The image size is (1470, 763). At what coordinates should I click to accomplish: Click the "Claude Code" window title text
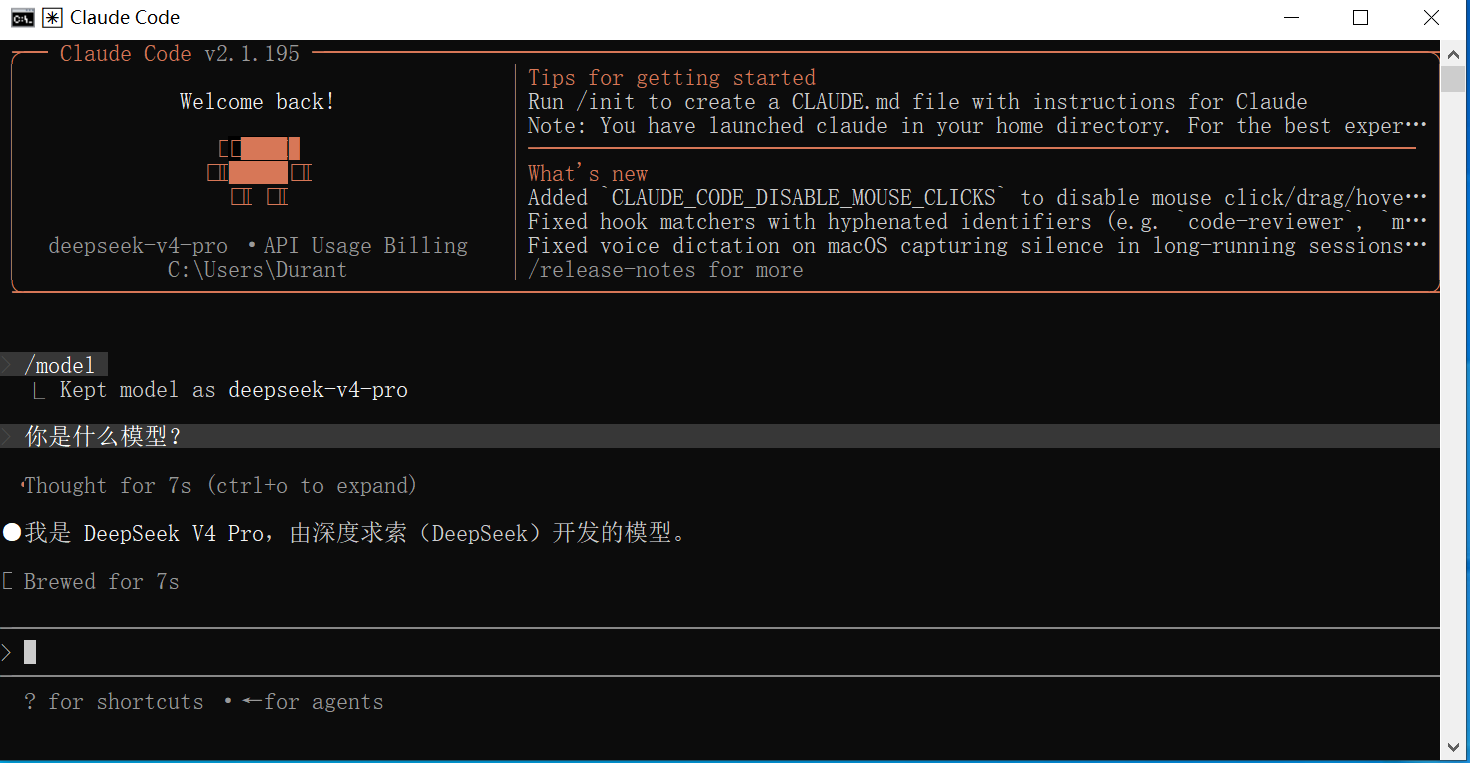coord(125,18)
